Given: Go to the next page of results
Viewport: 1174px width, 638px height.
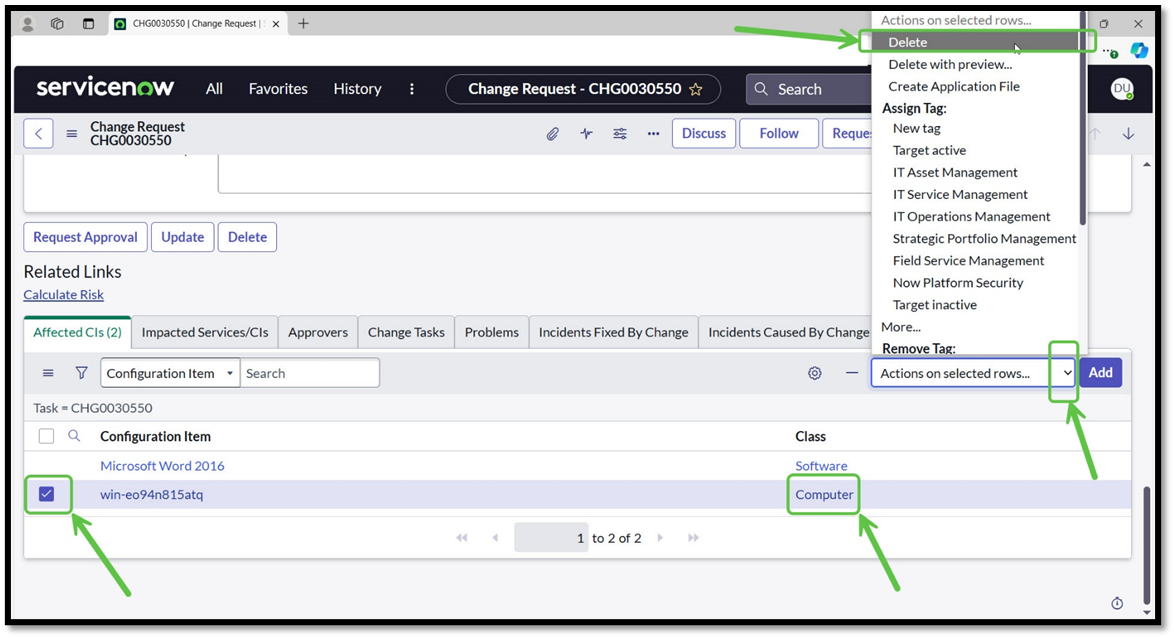Looking at the screenshot, I should point(660,538).
